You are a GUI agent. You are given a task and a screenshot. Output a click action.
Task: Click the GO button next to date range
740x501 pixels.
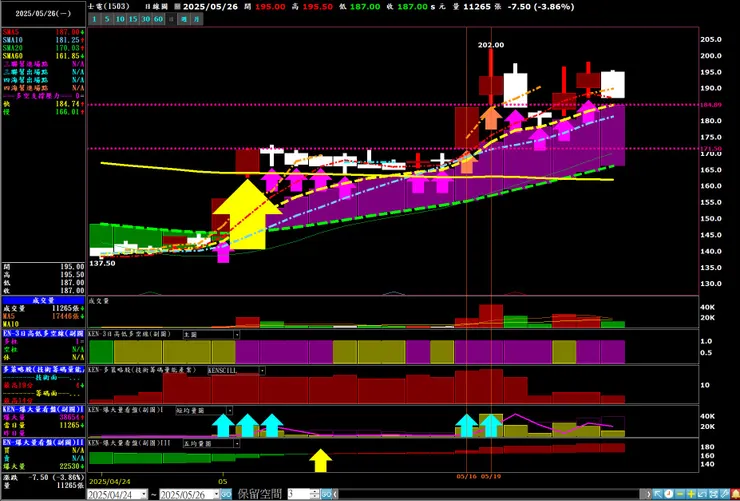point(226,494)
